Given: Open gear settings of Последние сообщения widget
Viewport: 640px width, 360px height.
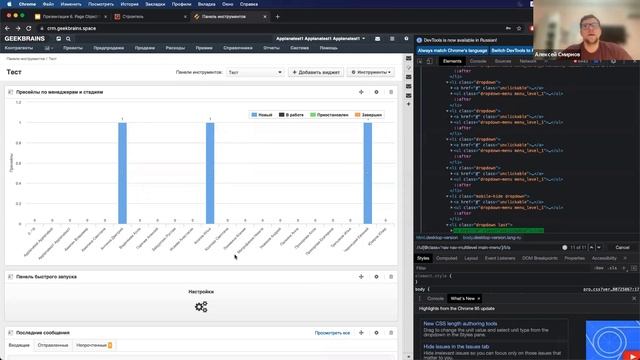Looking at the screenshot, I should coord(376,333).
